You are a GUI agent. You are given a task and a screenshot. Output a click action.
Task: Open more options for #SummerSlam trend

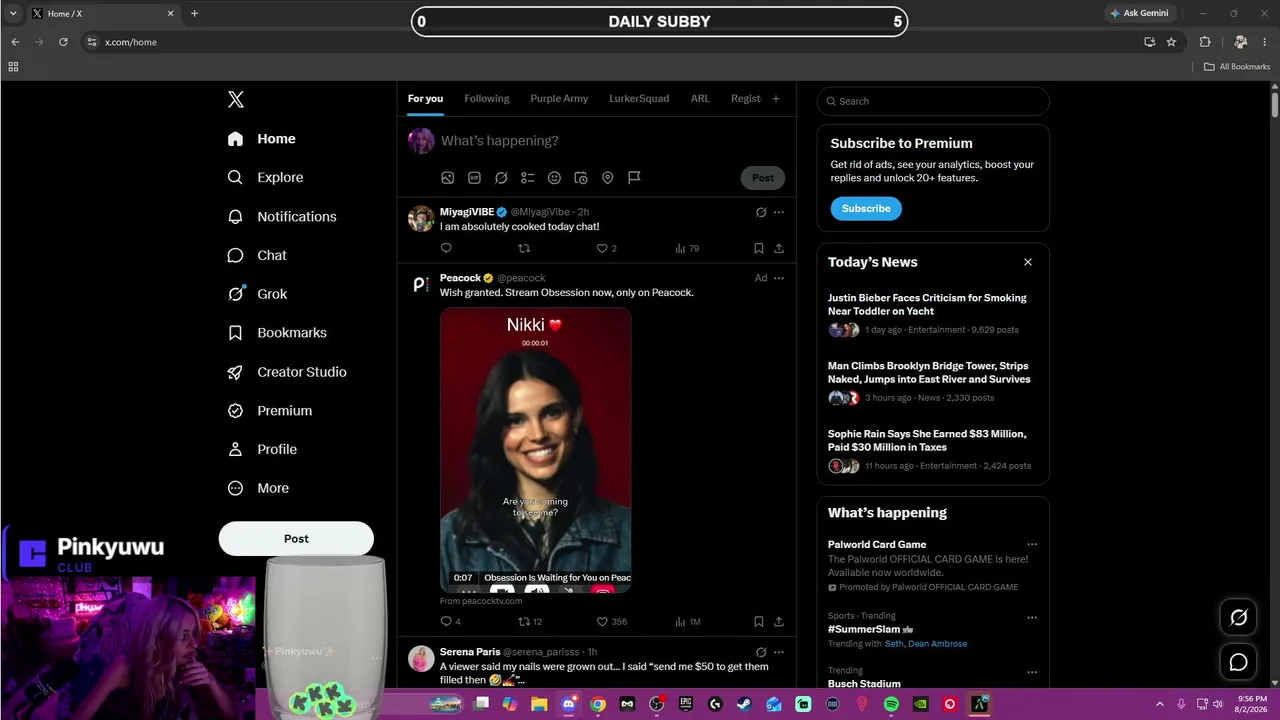pyautogui.click(x=1032, y=617)
